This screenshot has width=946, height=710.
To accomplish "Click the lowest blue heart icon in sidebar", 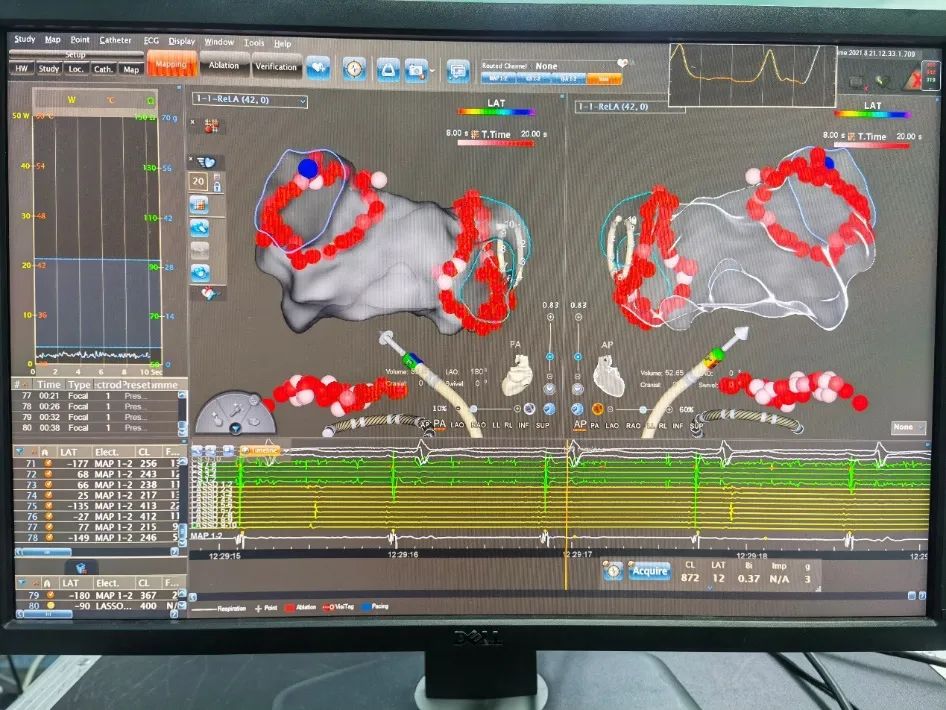I will coord(200,273).
